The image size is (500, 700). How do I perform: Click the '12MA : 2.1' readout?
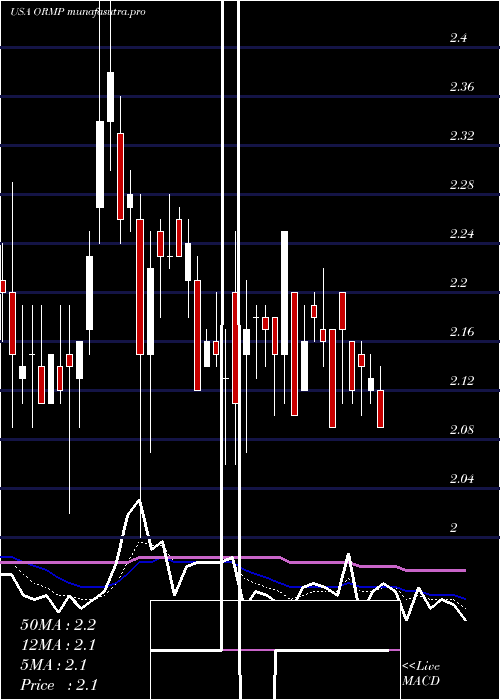[58, 645]
